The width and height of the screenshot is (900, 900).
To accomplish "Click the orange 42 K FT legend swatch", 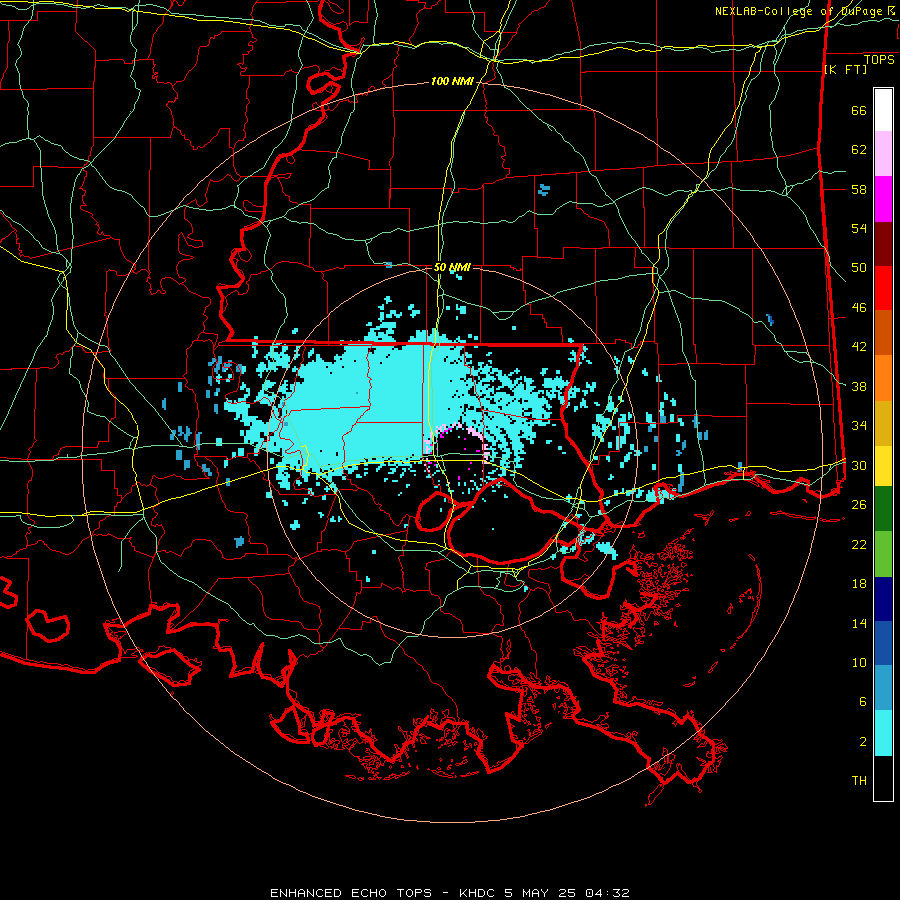I will pos(883,378).
